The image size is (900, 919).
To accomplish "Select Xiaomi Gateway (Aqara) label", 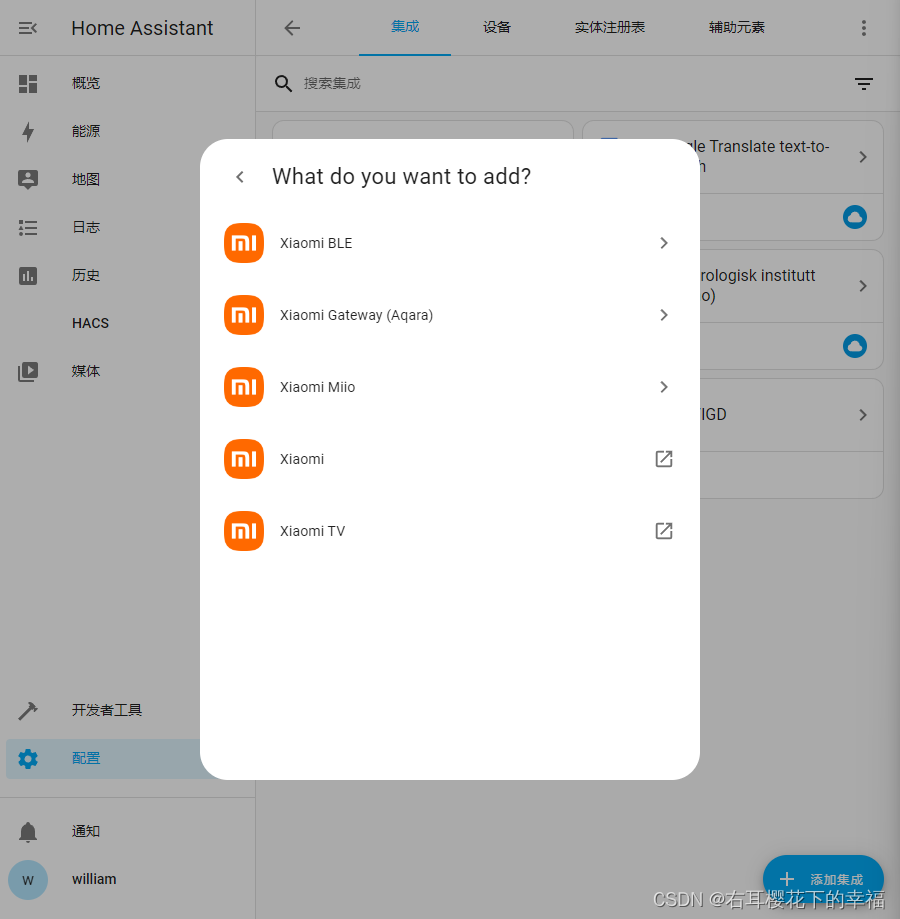I will (x=356, y=315).
